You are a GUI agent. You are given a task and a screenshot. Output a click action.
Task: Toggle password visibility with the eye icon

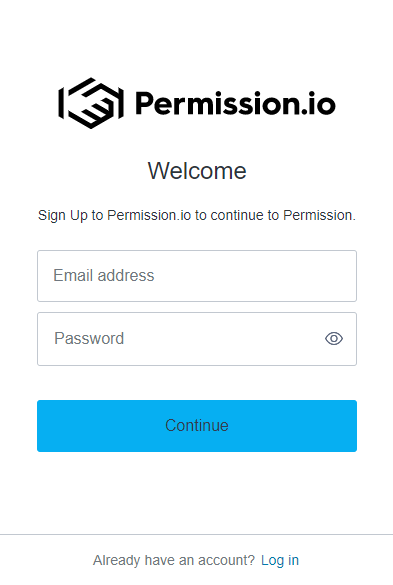[x=334, y=339]
